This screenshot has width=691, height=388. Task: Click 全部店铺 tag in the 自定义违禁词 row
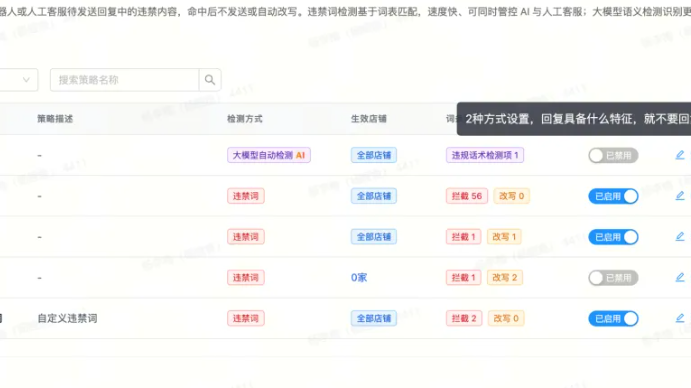pyautogui.click(x=374, y=318)
